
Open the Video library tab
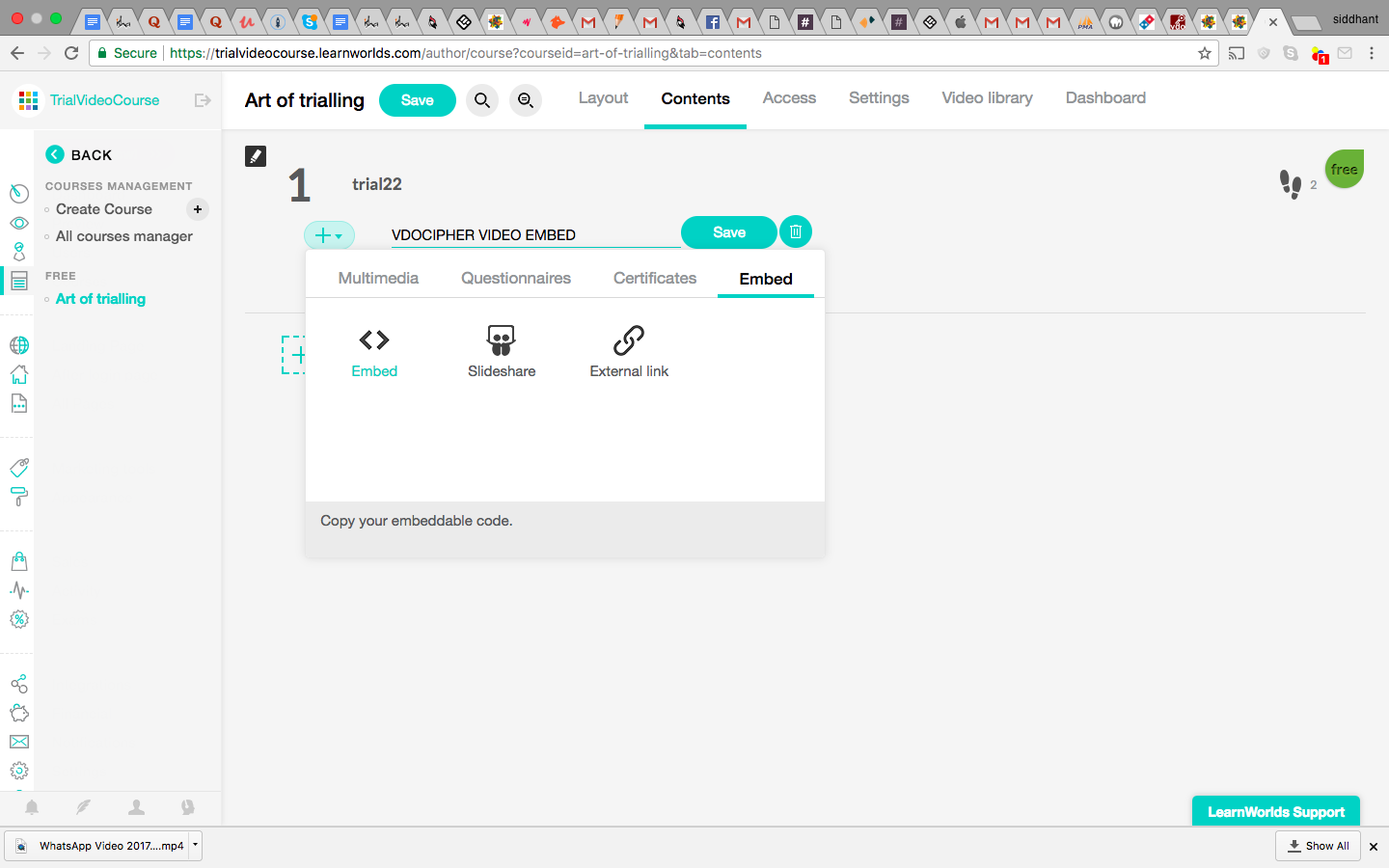(987, 98)
